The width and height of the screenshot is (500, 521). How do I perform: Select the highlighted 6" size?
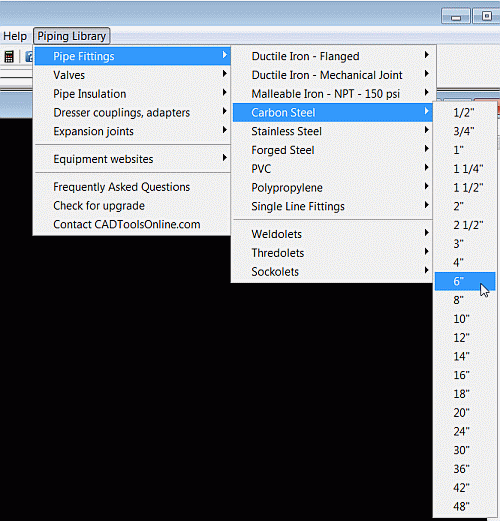tap(465, 281)
